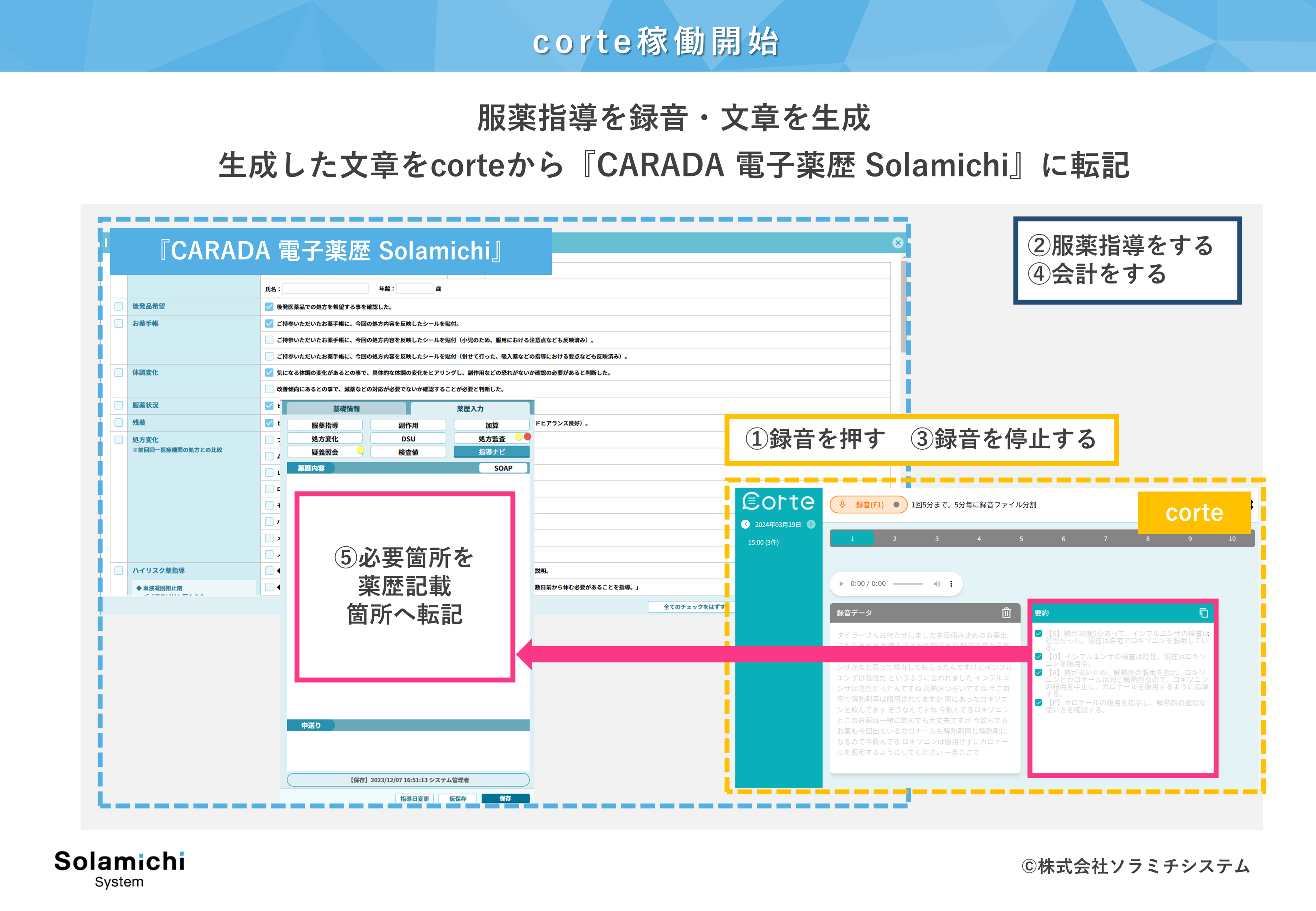Click the stop dot beside 録音(F1)
The height and width of the screenshot is (911, 1316).
(896, 504)
